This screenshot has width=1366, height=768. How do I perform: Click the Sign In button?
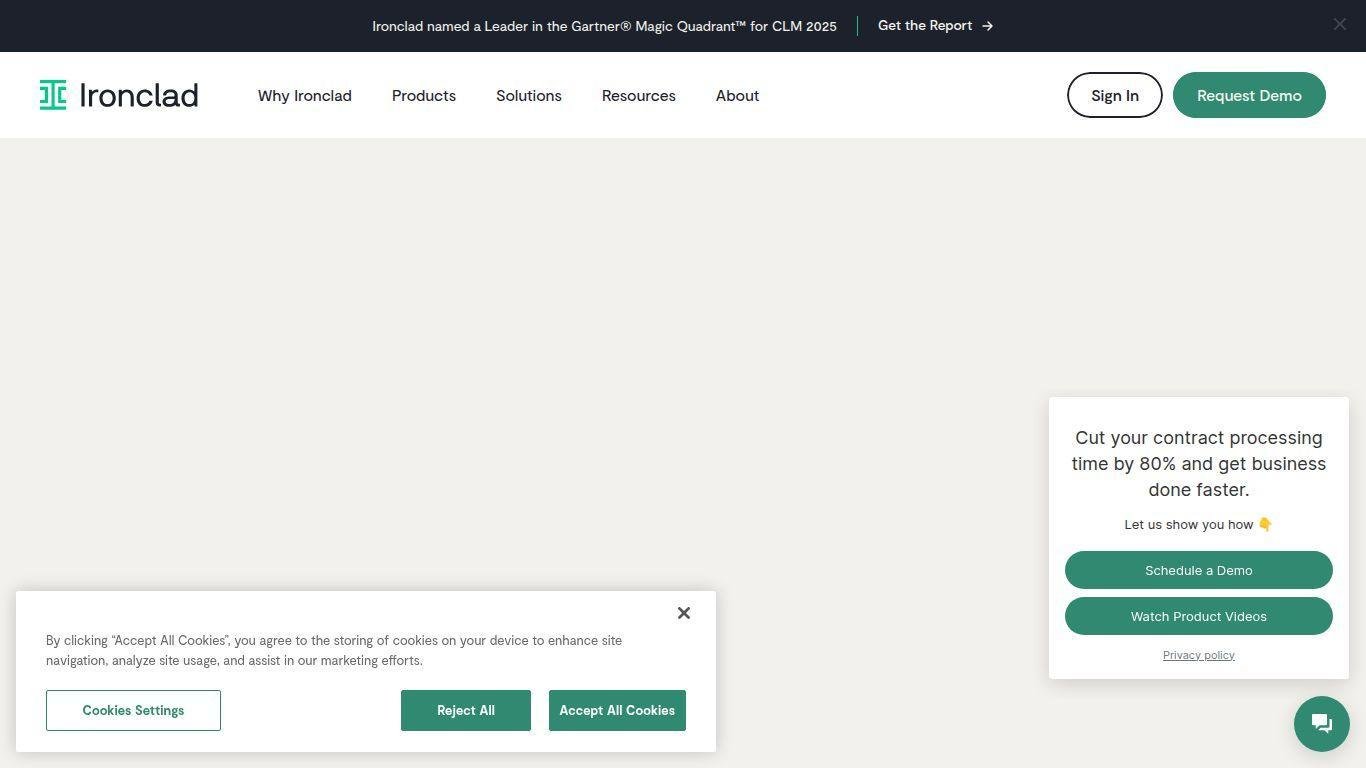point(1114,95)
